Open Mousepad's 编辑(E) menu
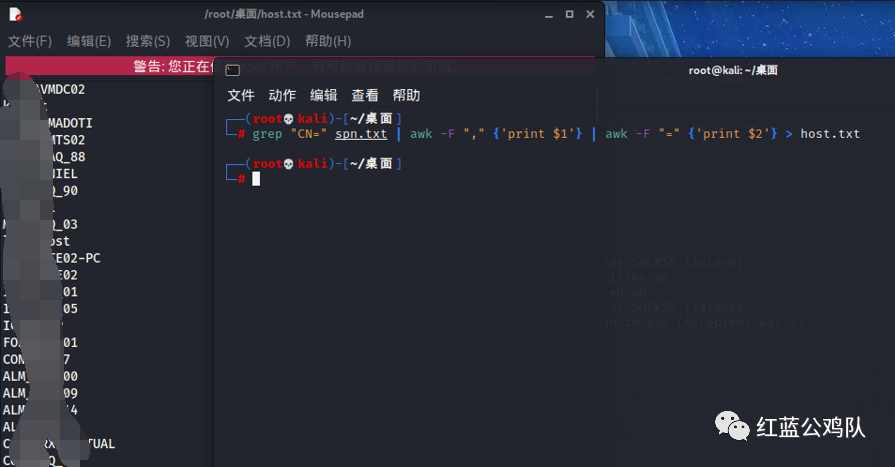Viewport: 895px width, 467px height. coord(89,41)
